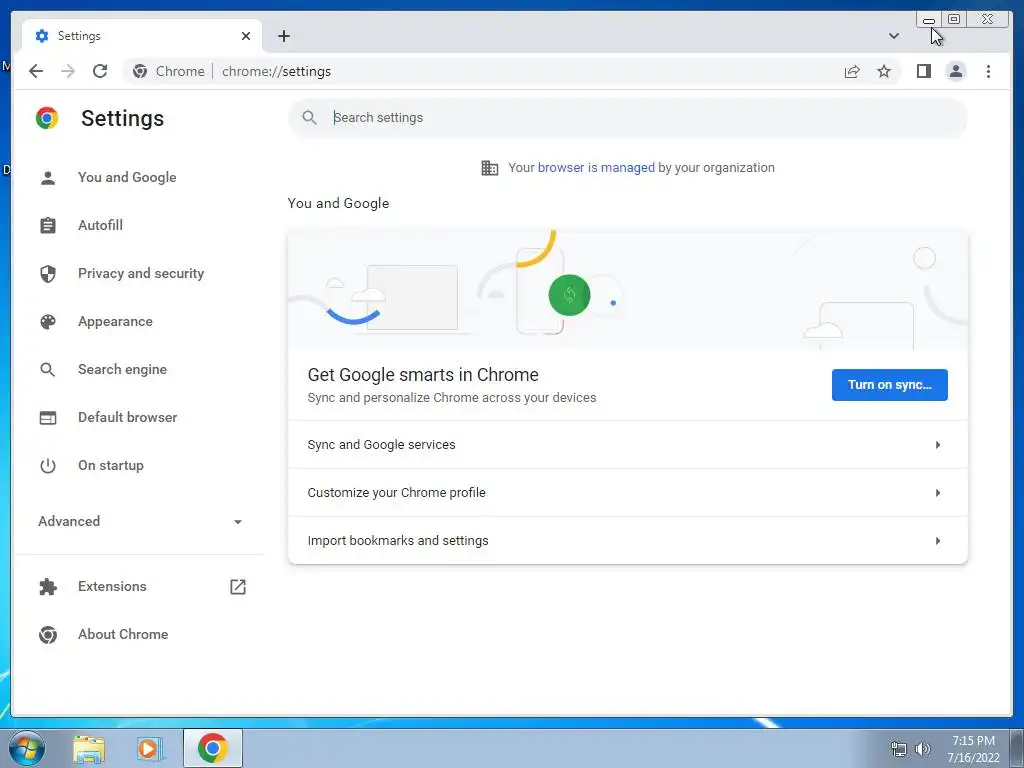Screen dimensions: 1024x768
Task: Open Default browser settings
Action: pyautogui.click(x=127, y=417)
